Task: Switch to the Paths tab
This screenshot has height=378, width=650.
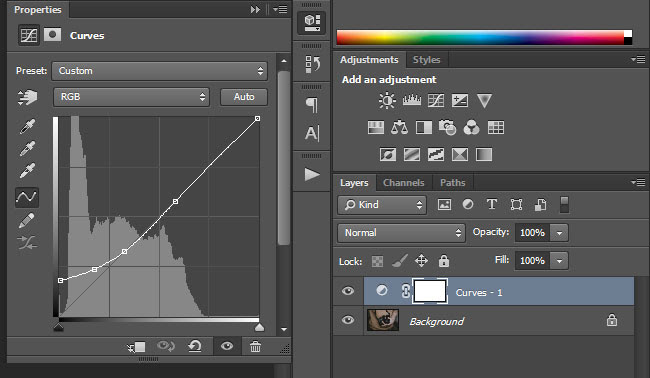Action: coord(452,183)
